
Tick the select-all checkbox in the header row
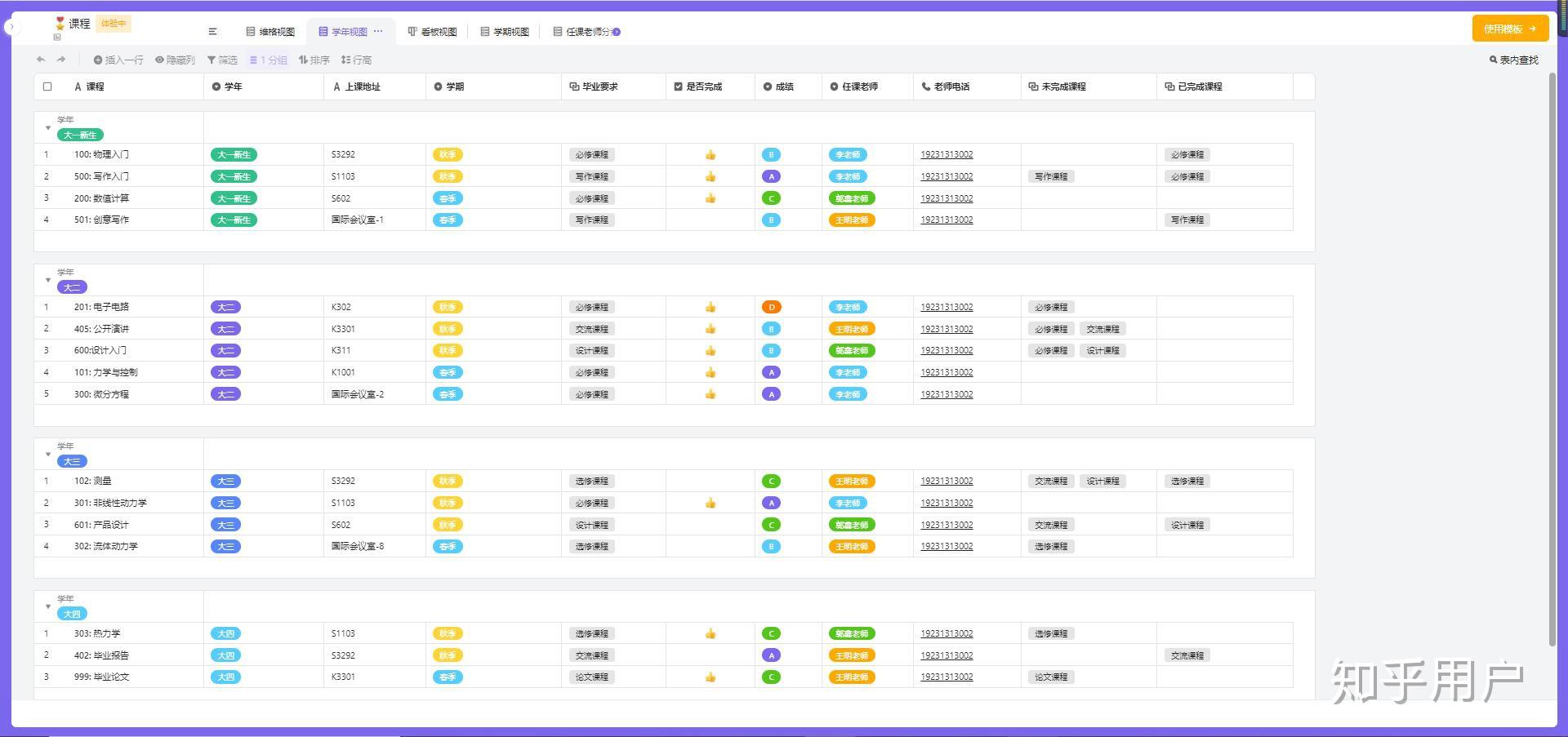47,87
